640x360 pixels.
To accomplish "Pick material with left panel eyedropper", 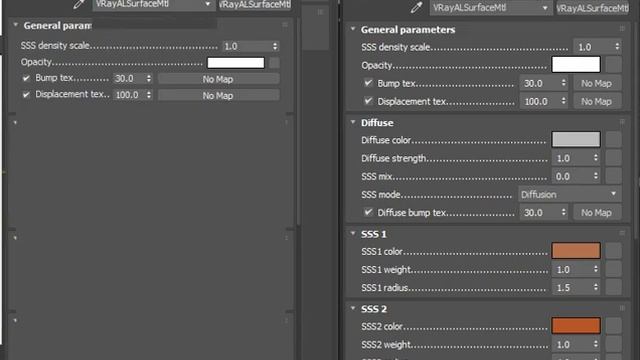I will (x=79, y=4).
